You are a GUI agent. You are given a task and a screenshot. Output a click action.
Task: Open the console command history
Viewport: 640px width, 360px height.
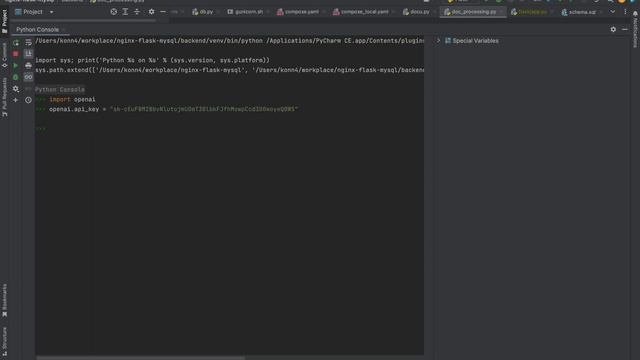point(28,100)
